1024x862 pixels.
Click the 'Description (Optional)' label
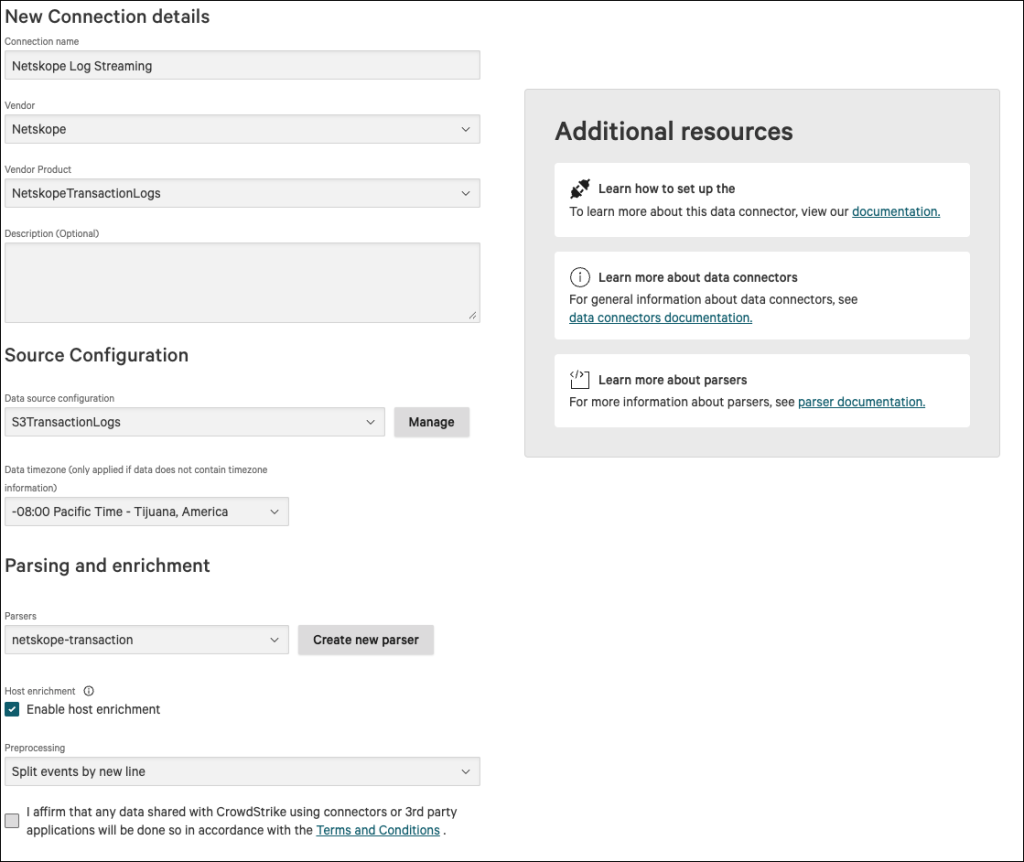click(52, 233)
